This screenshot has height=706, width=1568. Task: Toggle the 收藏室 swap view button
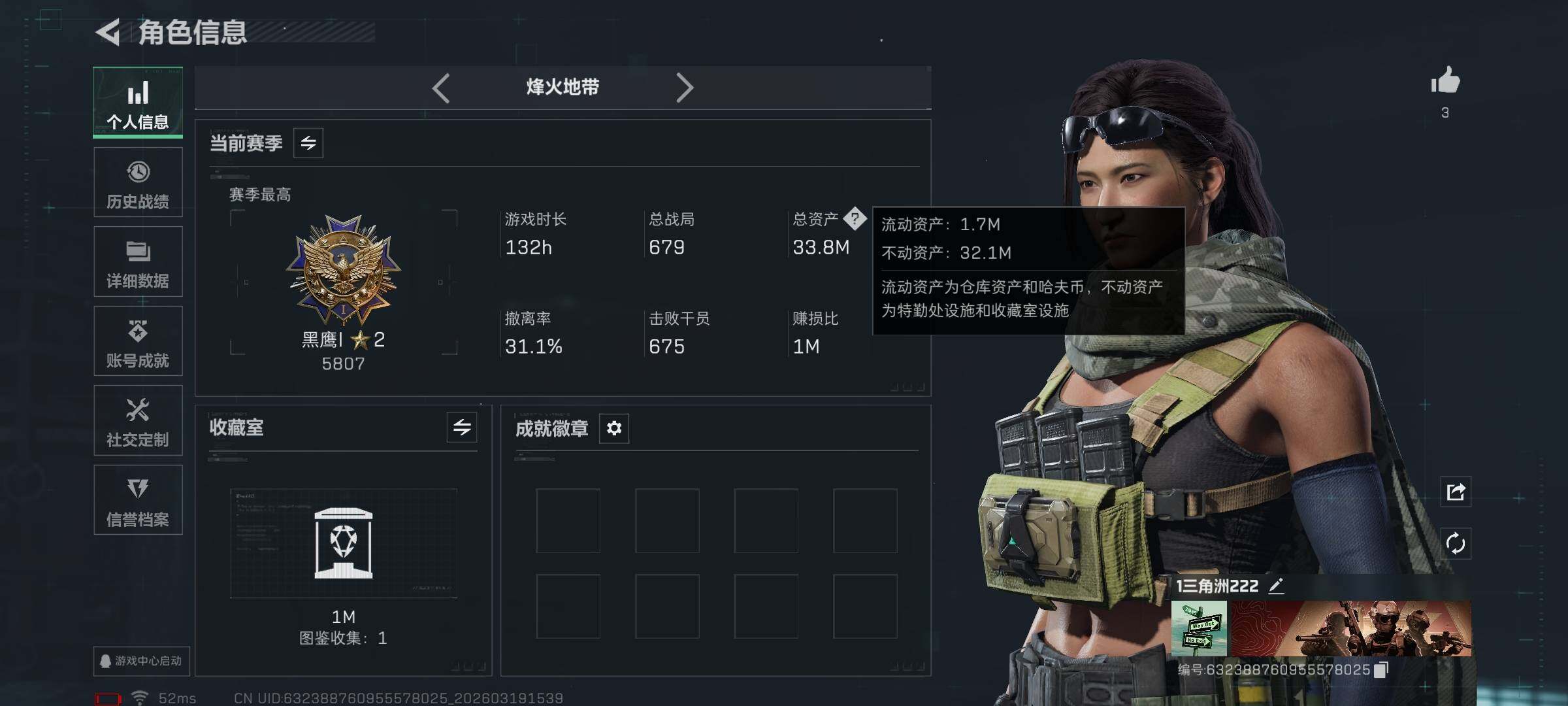pos(462,428)
